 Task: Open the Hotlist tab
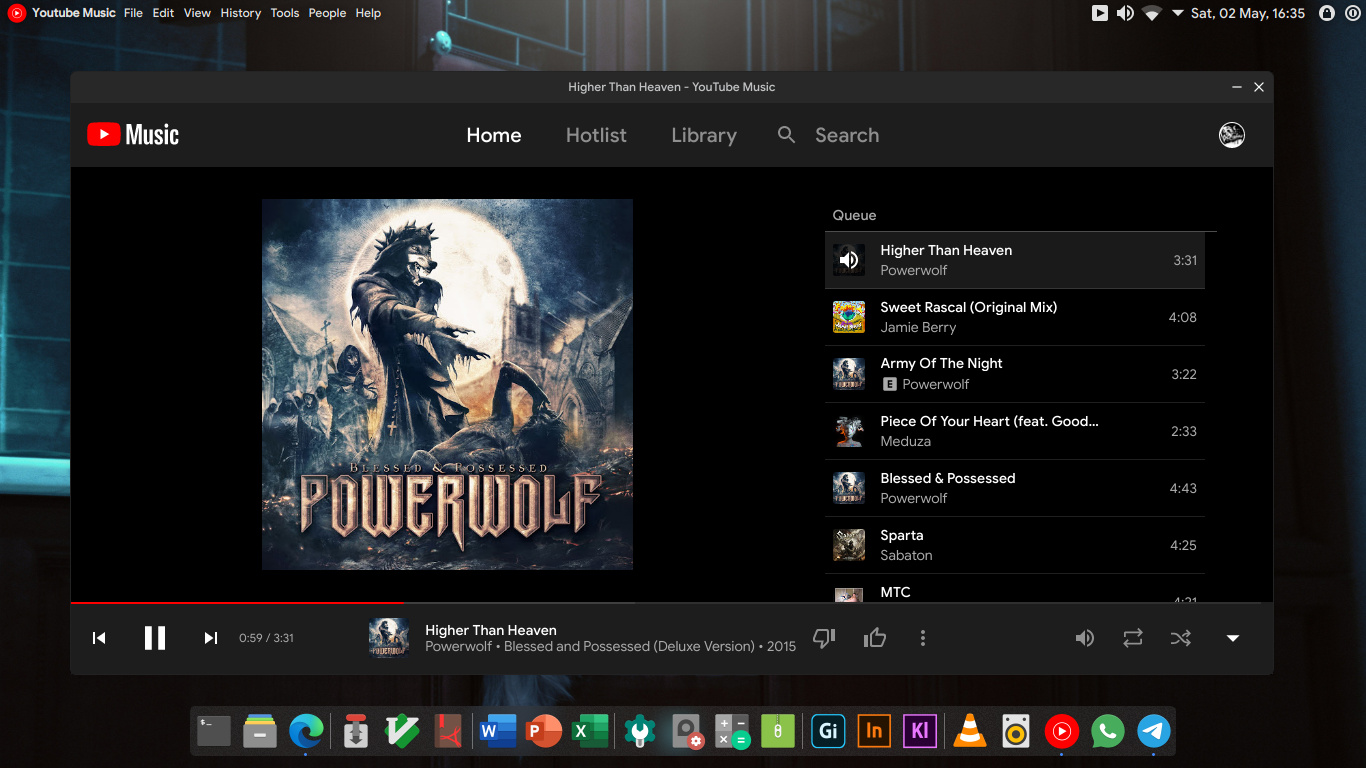point(596,135)
